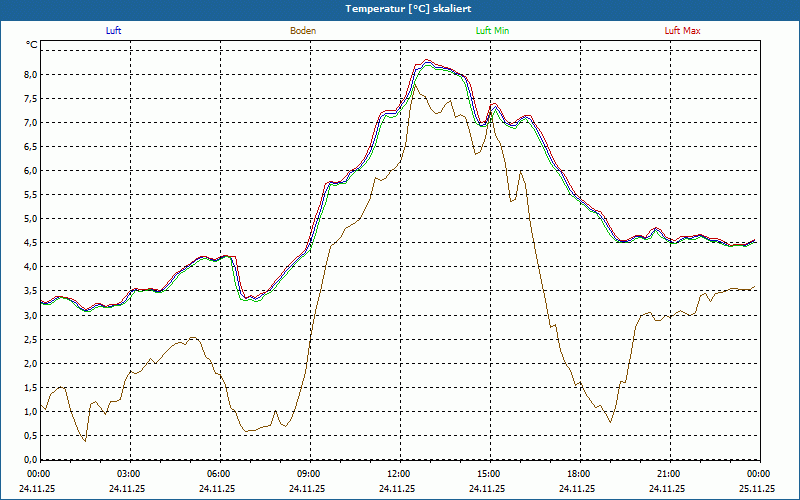Click the 15:00 time axis label
The image size is (800, 500).
pyautogui.click(x=489, y=474)
